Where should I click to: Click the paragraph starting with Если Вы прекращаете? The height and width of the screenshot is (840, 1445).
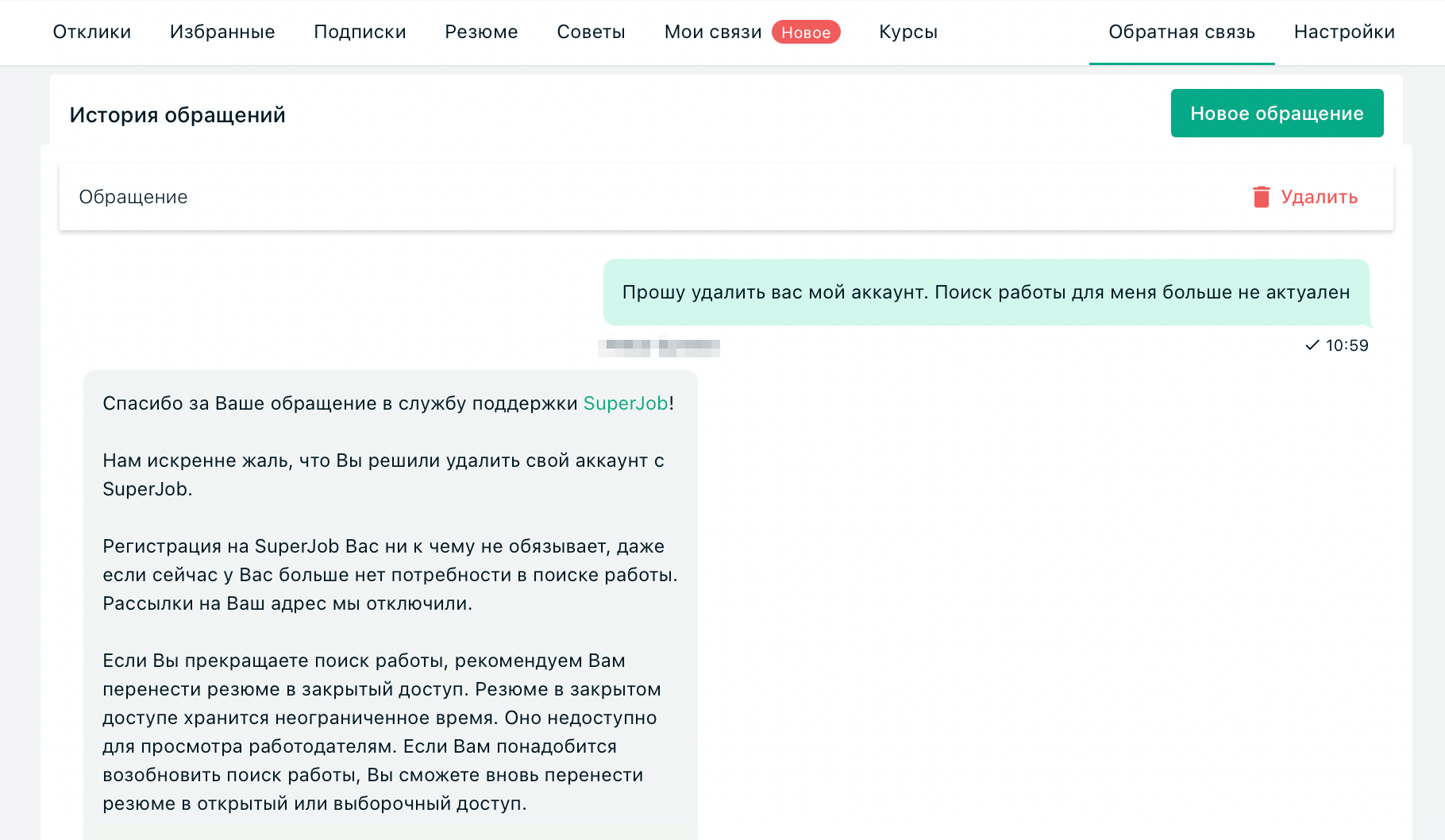[382, 732]
